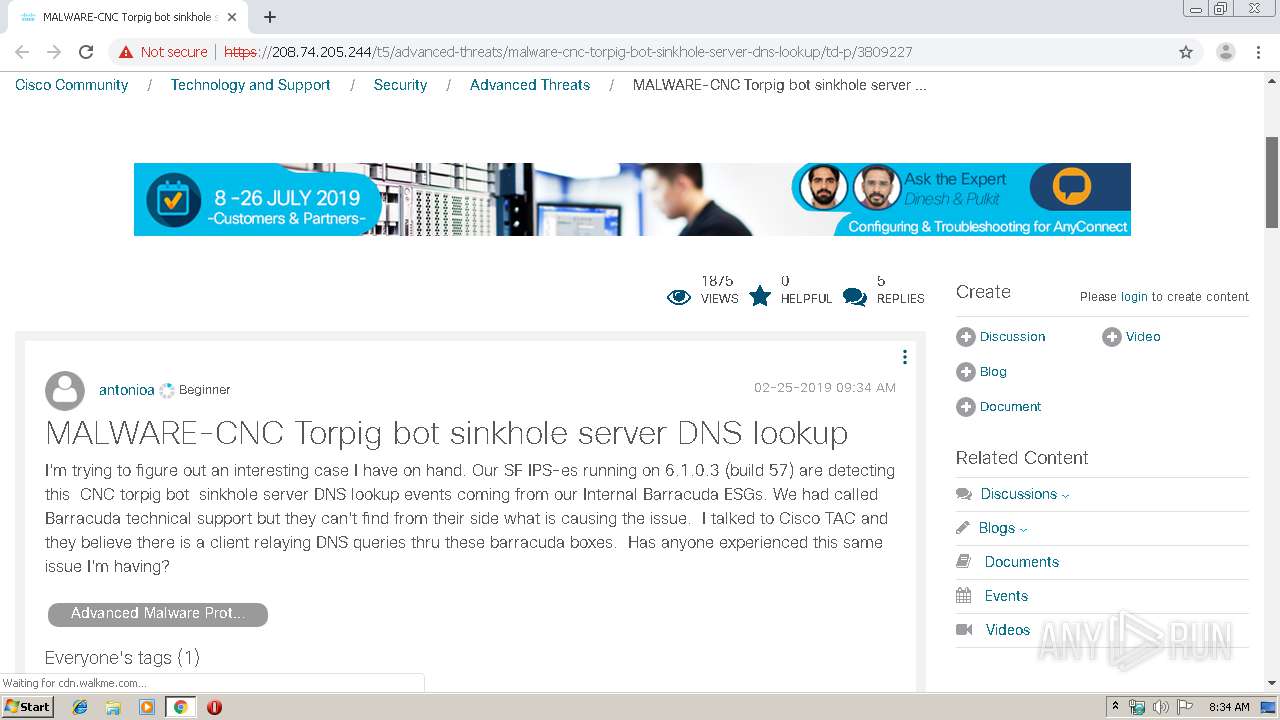This screenshot has height=720, width=1280.
Task: Show hidden system tray icons
Action: click(x=1116, y=707)
